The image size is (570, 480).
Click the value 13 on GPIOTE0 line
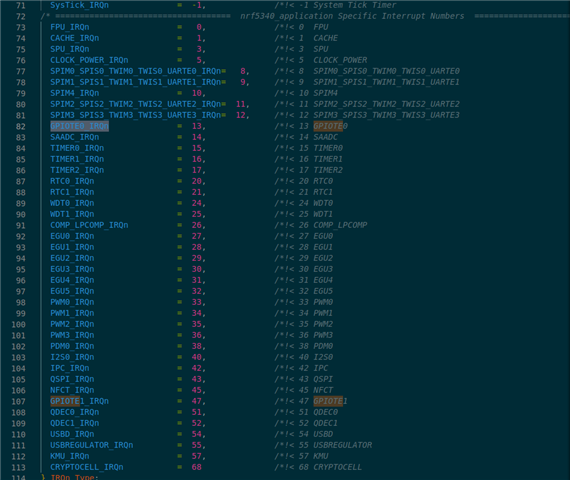(x=197, y=126)
